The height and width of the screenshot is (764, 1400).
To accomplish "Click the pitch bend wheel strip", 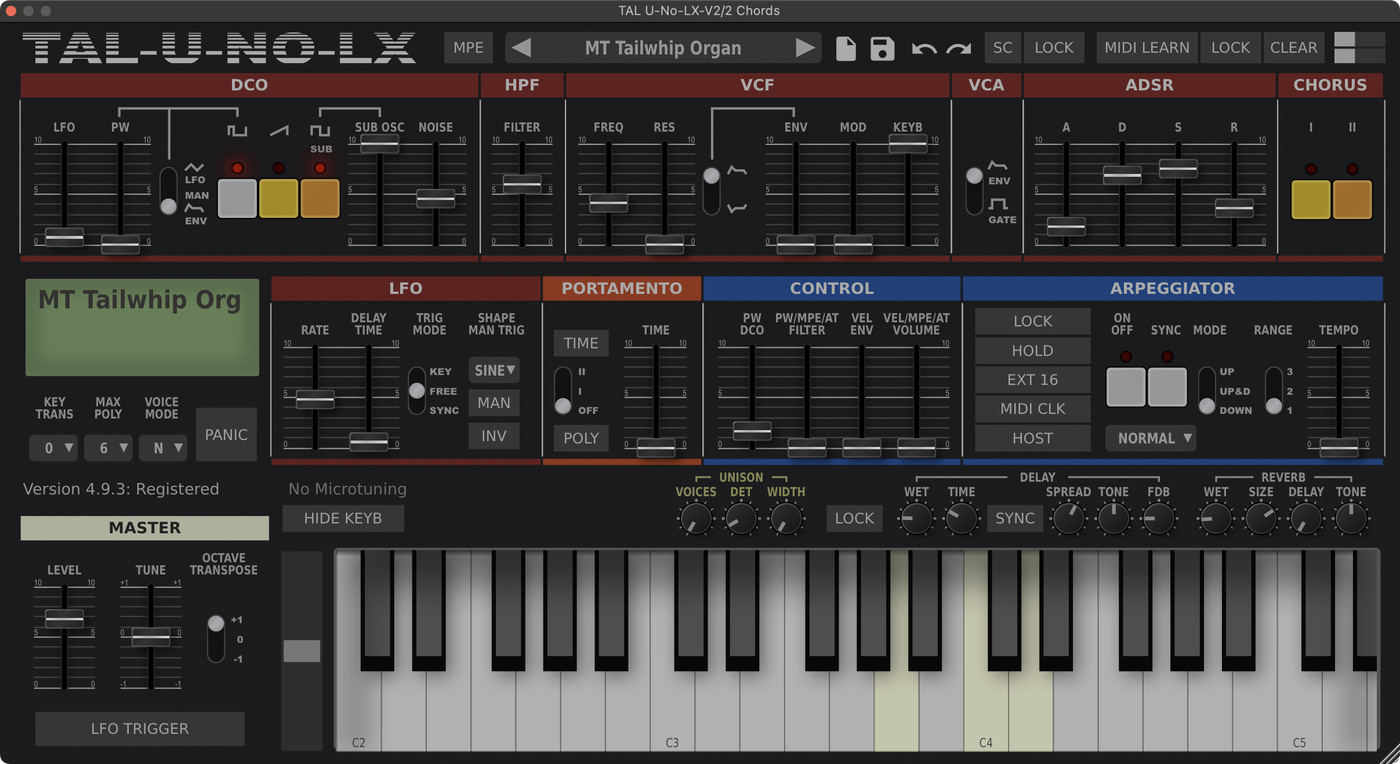I will pyautogui.click(x=302, y=651).
